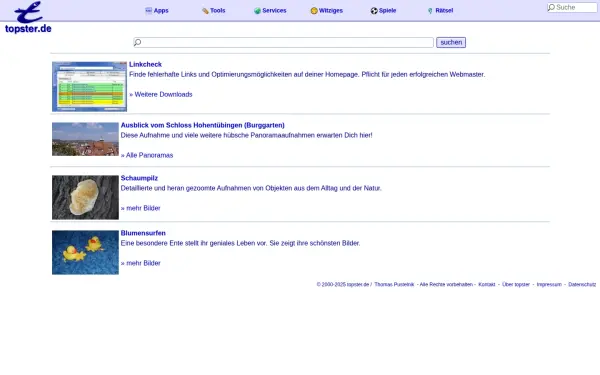Click the Rätsel lightbulb icon
The height and width of the screenshot is (375, 600).
pyautogui.click(x=430, y=11)
